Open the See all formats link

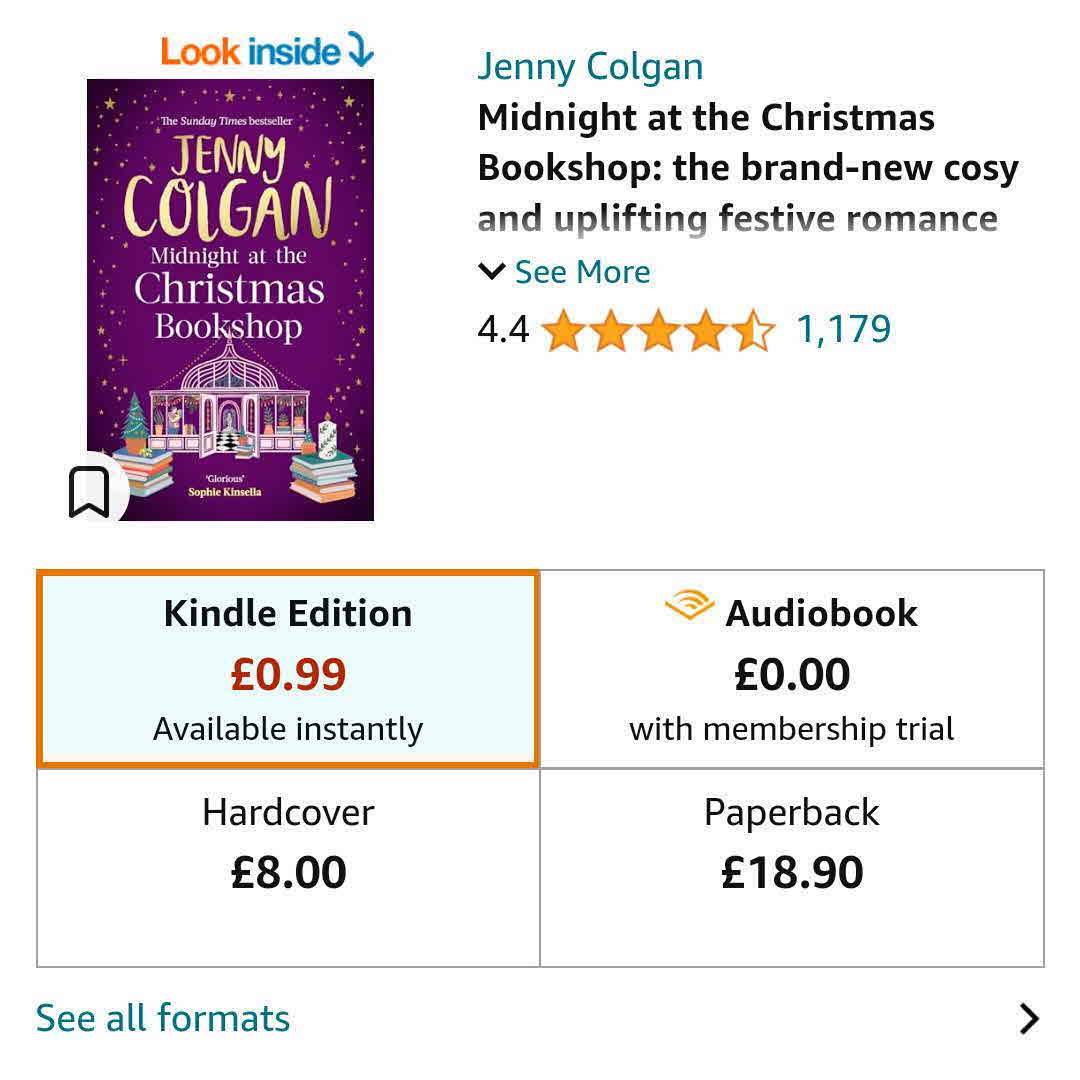pos(163,1019)
